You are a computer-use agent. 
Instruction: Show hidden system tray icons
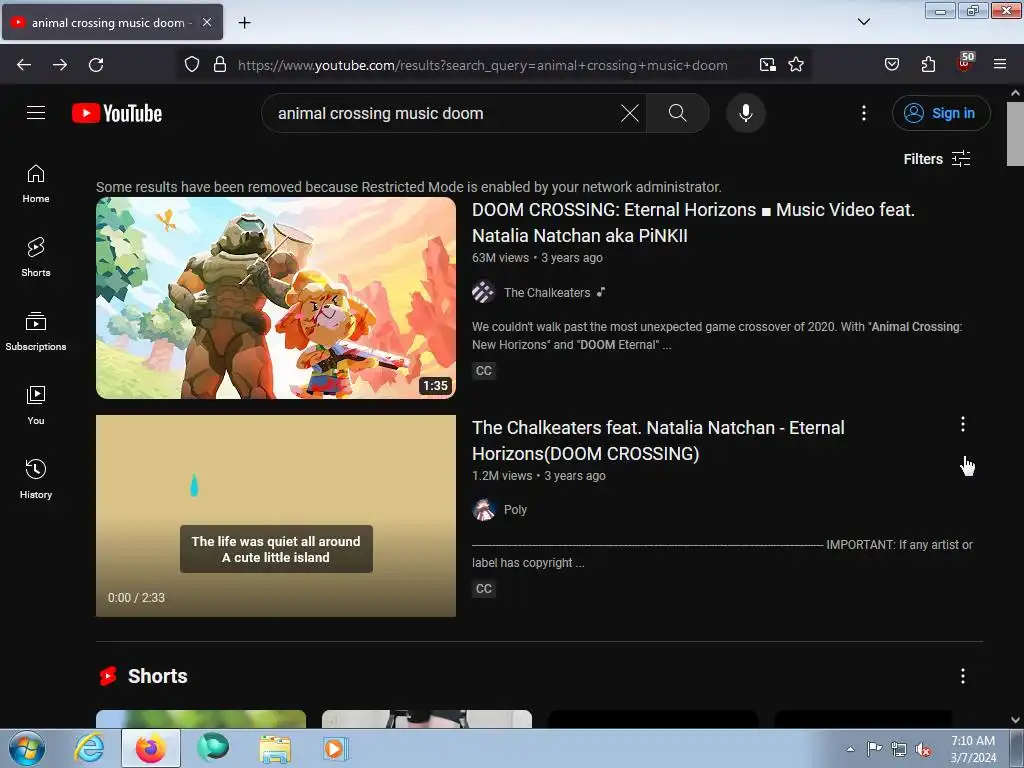tap(850, 749)
